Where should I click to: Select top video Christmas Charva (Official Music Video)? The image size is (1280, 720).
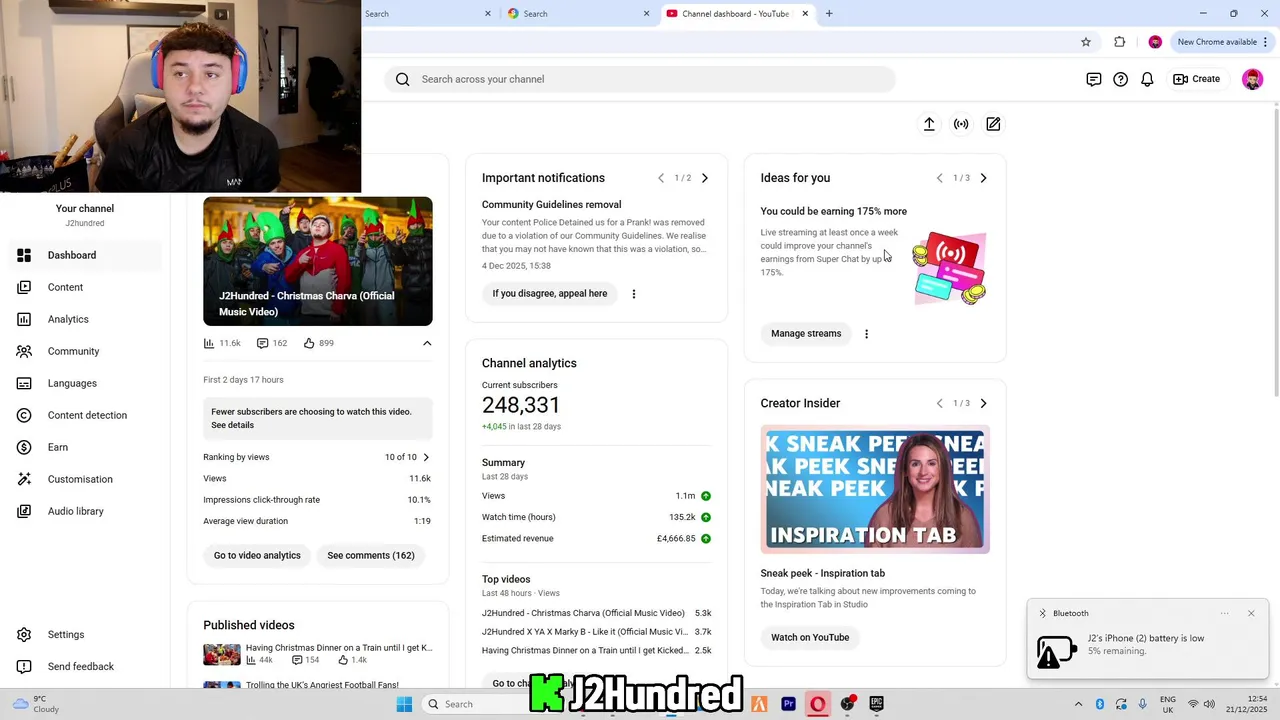(x=583, y=613)
